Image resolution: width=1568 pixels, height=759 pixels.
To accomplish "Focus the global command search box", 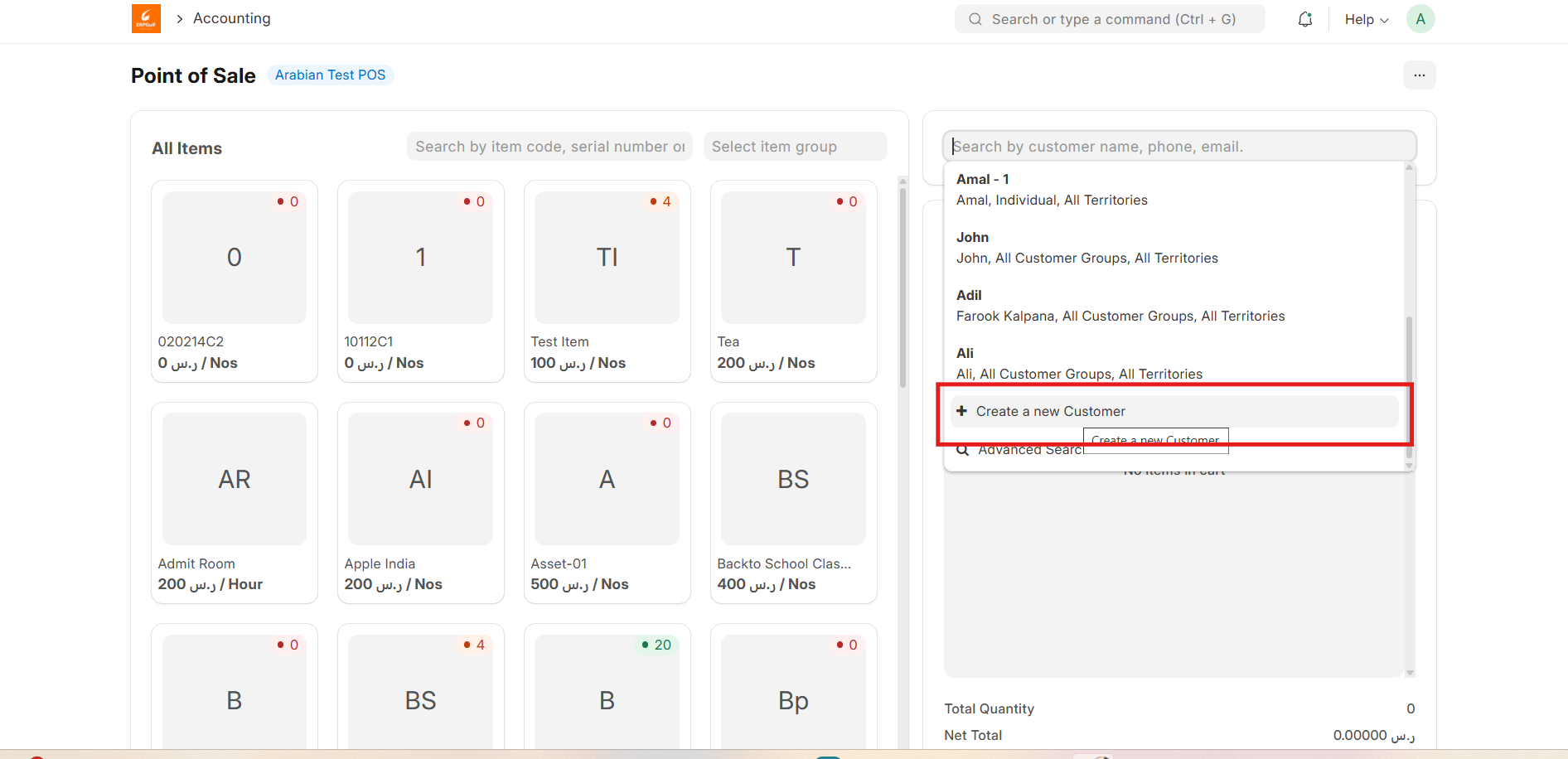I will coord(1110,19).
